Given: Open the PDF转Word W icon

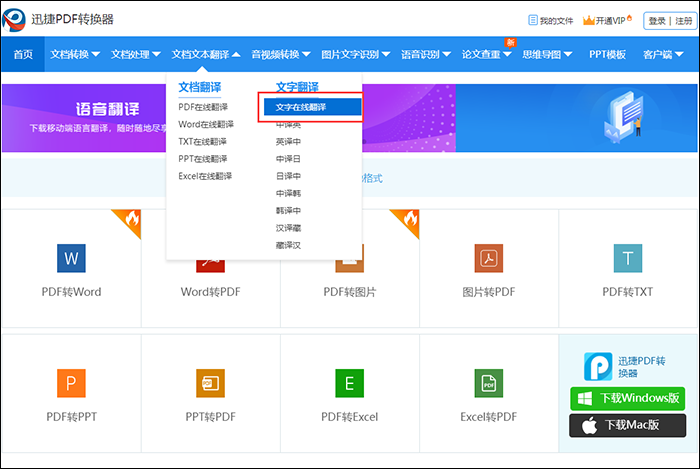Looking at the screenshot, I should (71, 258).
